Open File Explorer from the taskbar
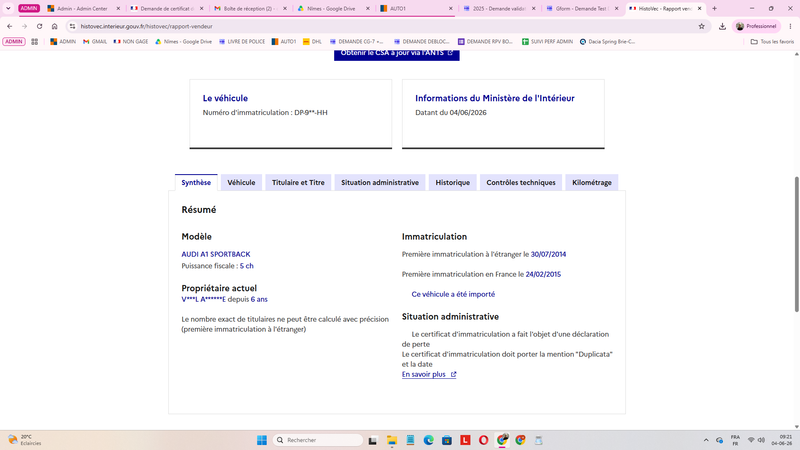Image resolution: width=800 pixels, height=450 pixels. point(391,440)
